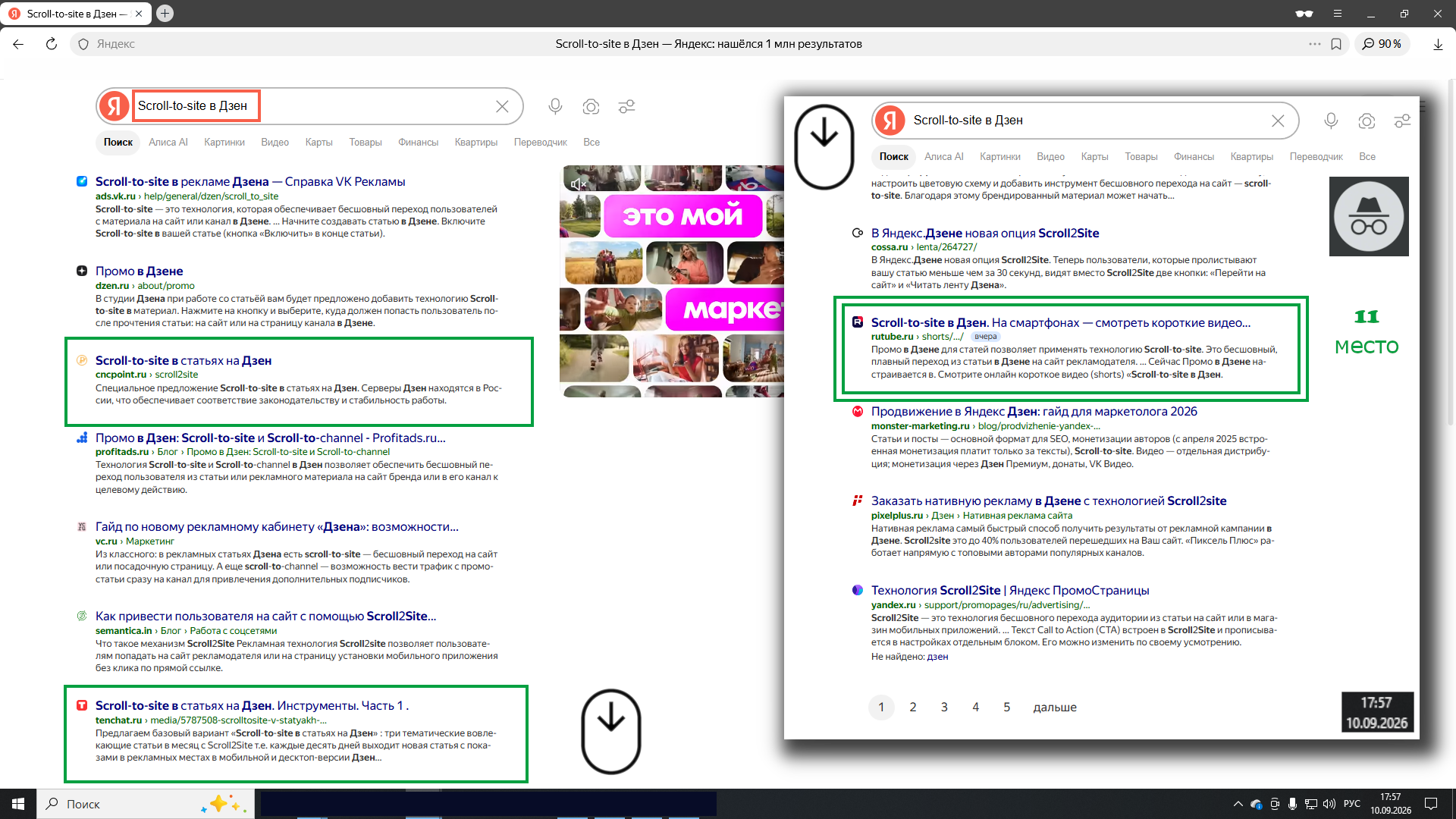Screen dimensions: 1456x819
Task: Open search settings sliders in left page
Action: (x=626, y=106)
